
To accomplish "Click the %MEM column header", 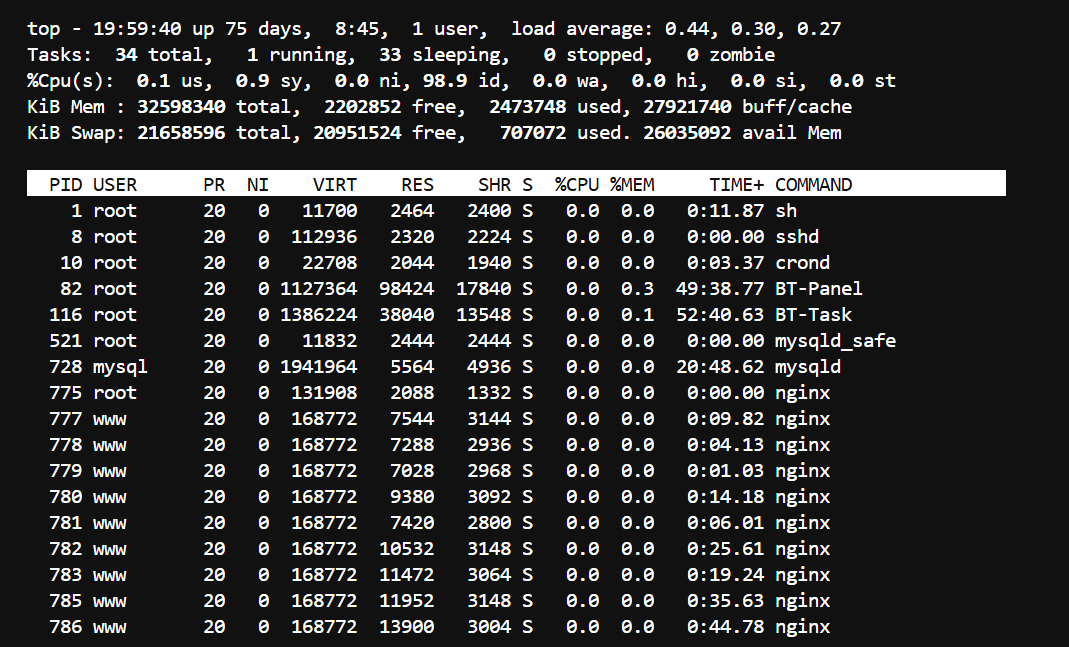I will click(x=632, y=185).
